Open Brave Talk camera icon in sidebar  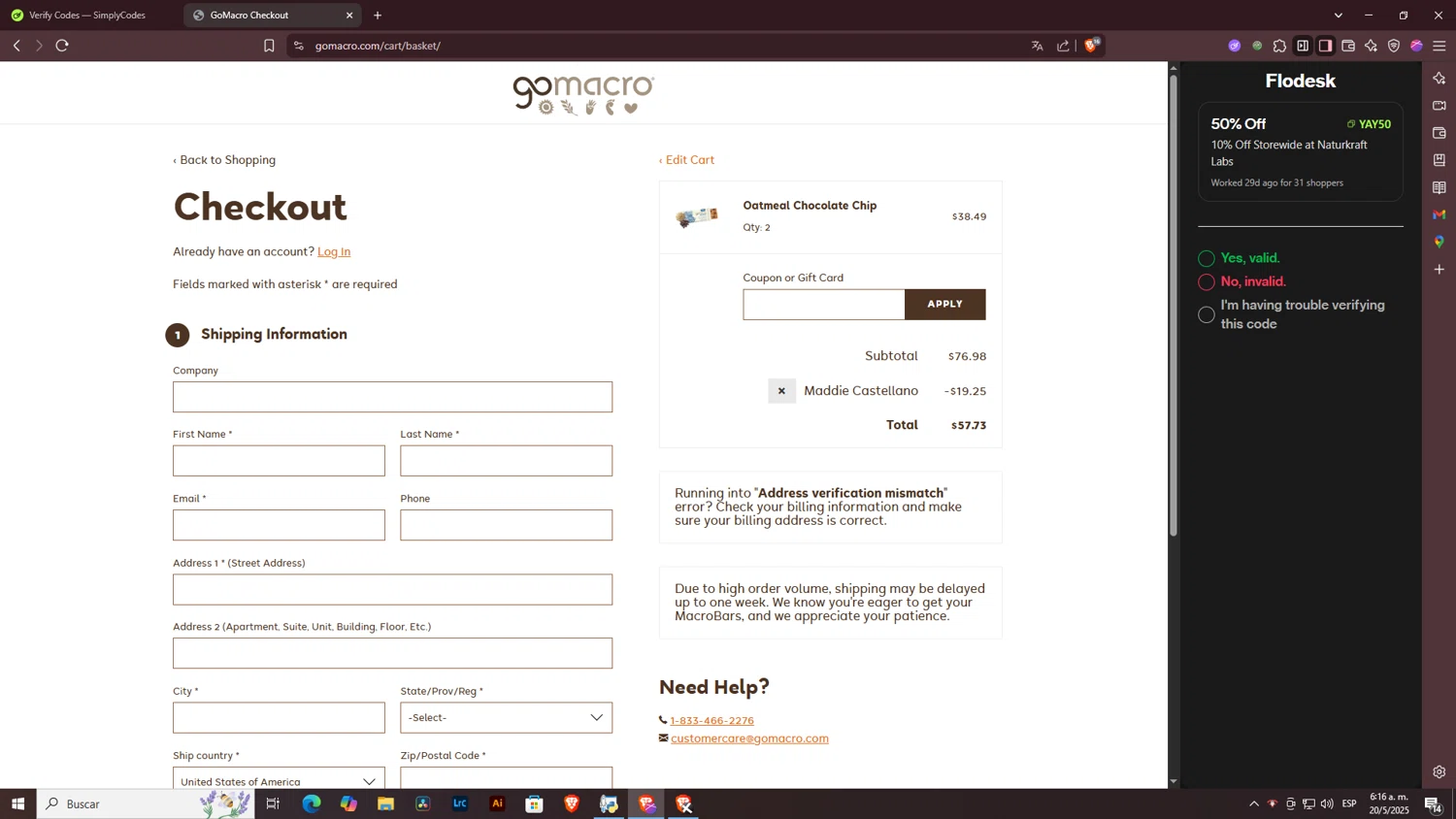point(1439,105)
